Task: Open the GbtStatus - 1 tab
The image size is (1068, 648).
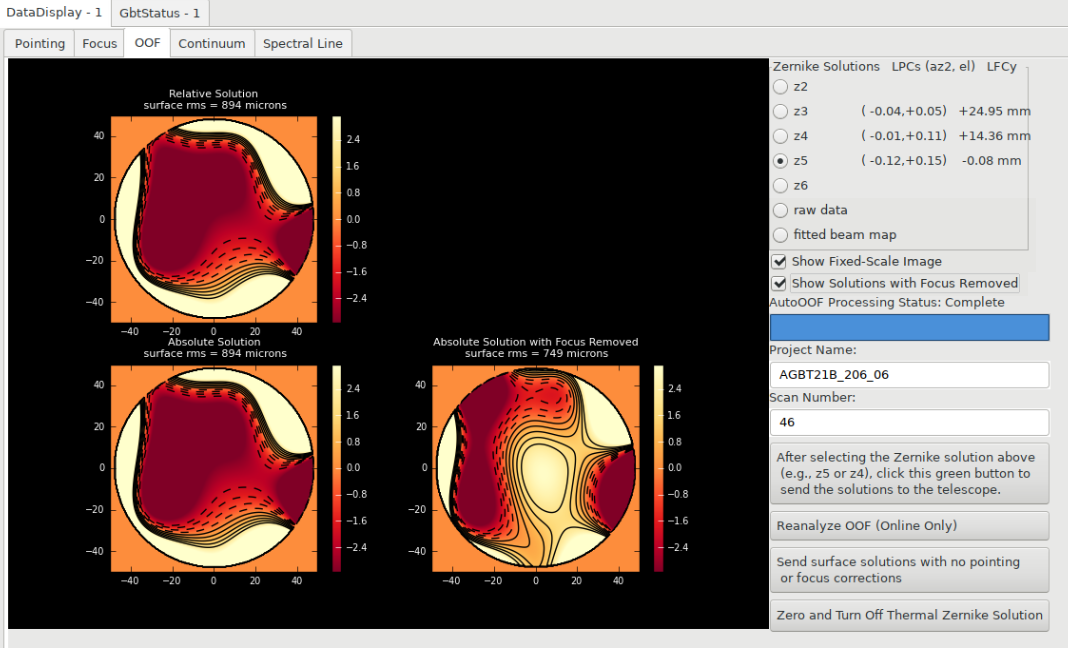Action: [159, 13]
